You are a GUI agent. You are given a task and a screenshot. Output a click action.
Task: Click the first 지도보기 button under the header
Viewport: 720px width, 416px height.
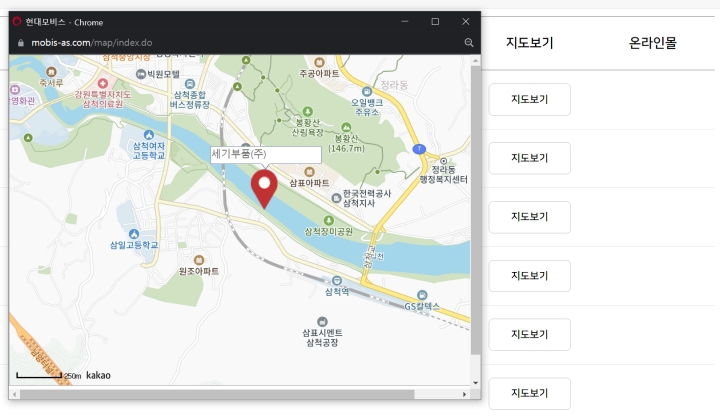coord(529,99)
